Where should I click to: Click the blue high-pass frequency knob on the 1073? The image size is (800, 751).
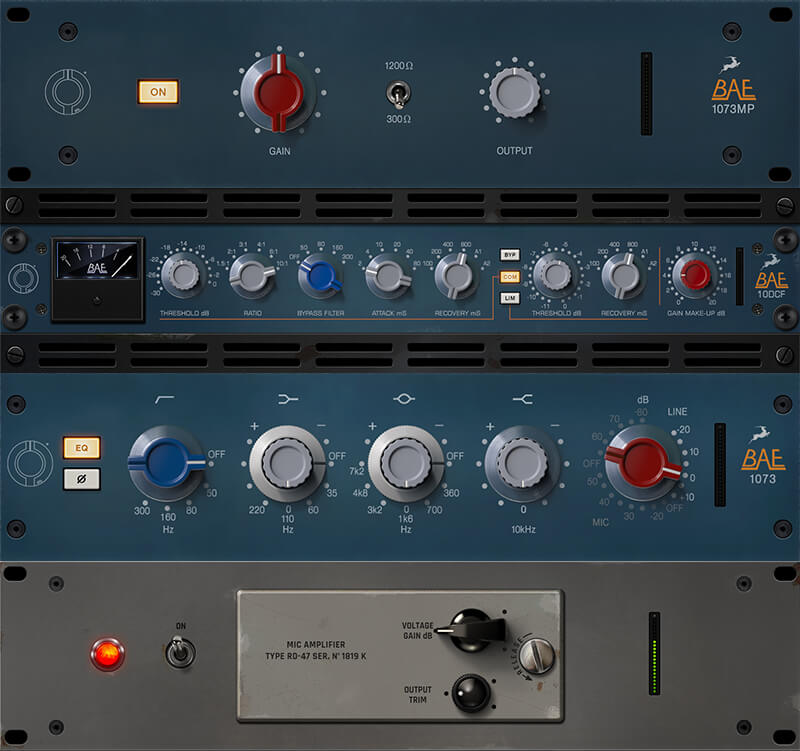(167, 463)
